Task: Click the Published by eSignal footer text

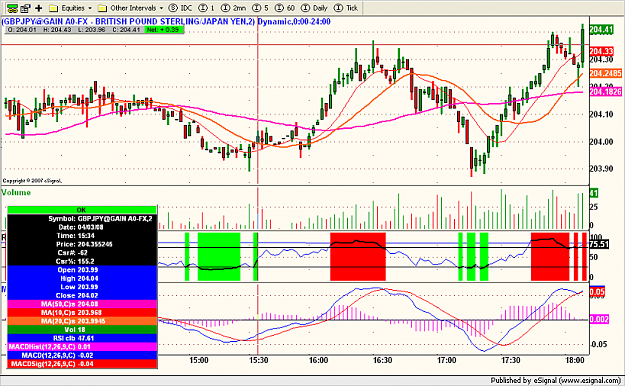Action: point(555,380)
